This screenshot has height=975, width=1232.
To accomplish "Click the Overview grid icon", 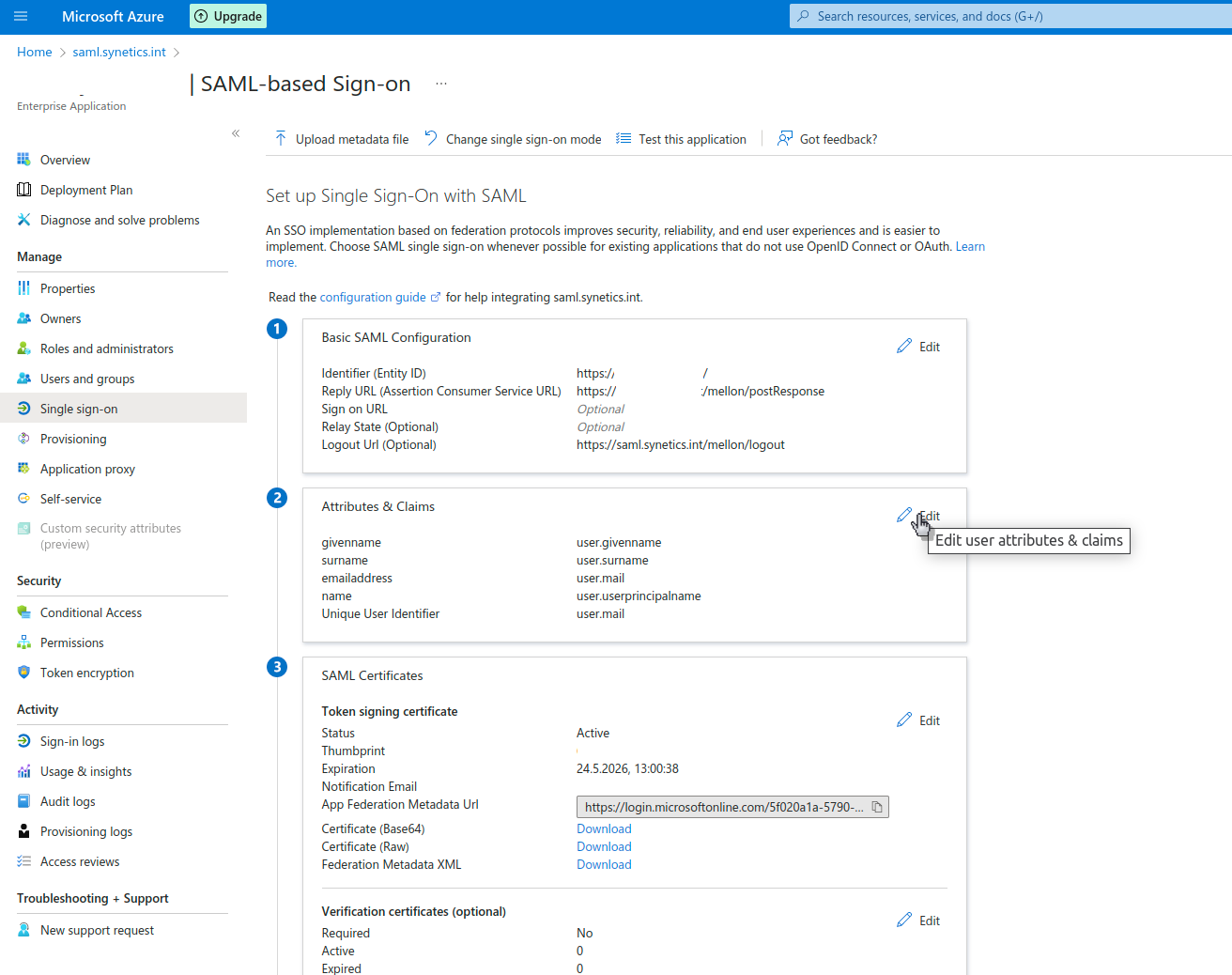I will (x=24, y=160).
